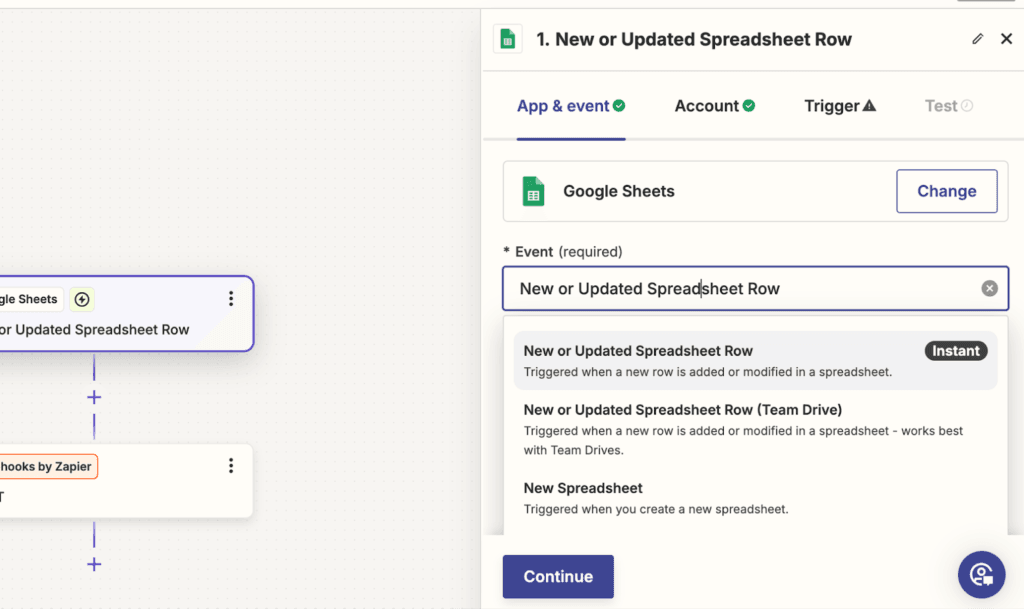
Task: Open the kebab menu on the Webhooks by Zapier step
Action: click(x=231, y=465)
